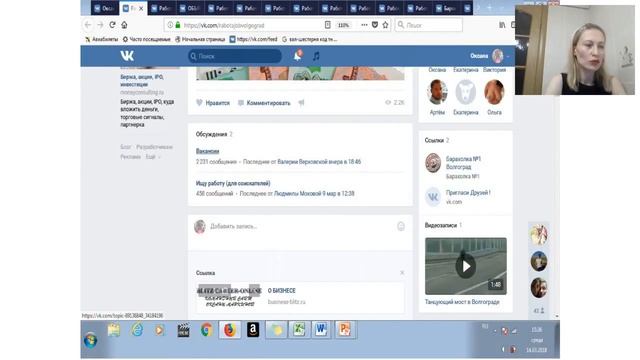Open the https://vk.com/feed bookmark
The height and width of the screenshot is (360, 640).
click(253, 39)
